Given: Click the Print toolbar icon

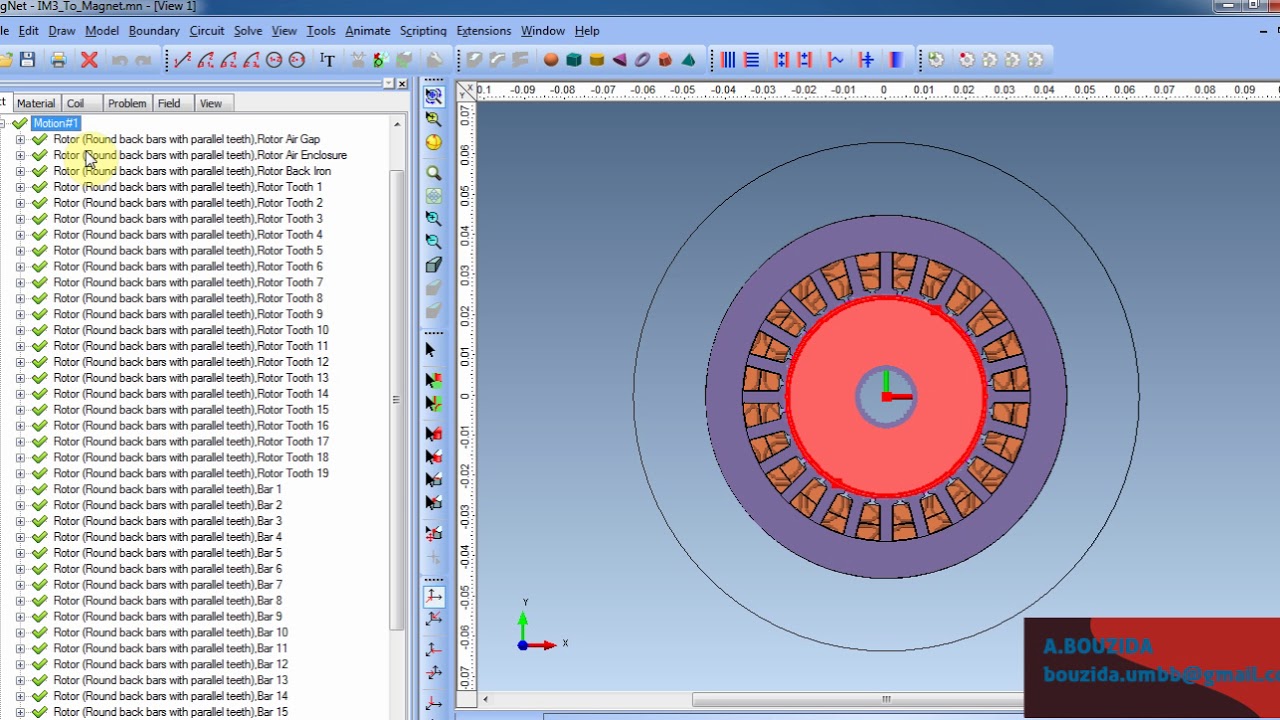Looking at the screenshot, I should coord(58,60).
